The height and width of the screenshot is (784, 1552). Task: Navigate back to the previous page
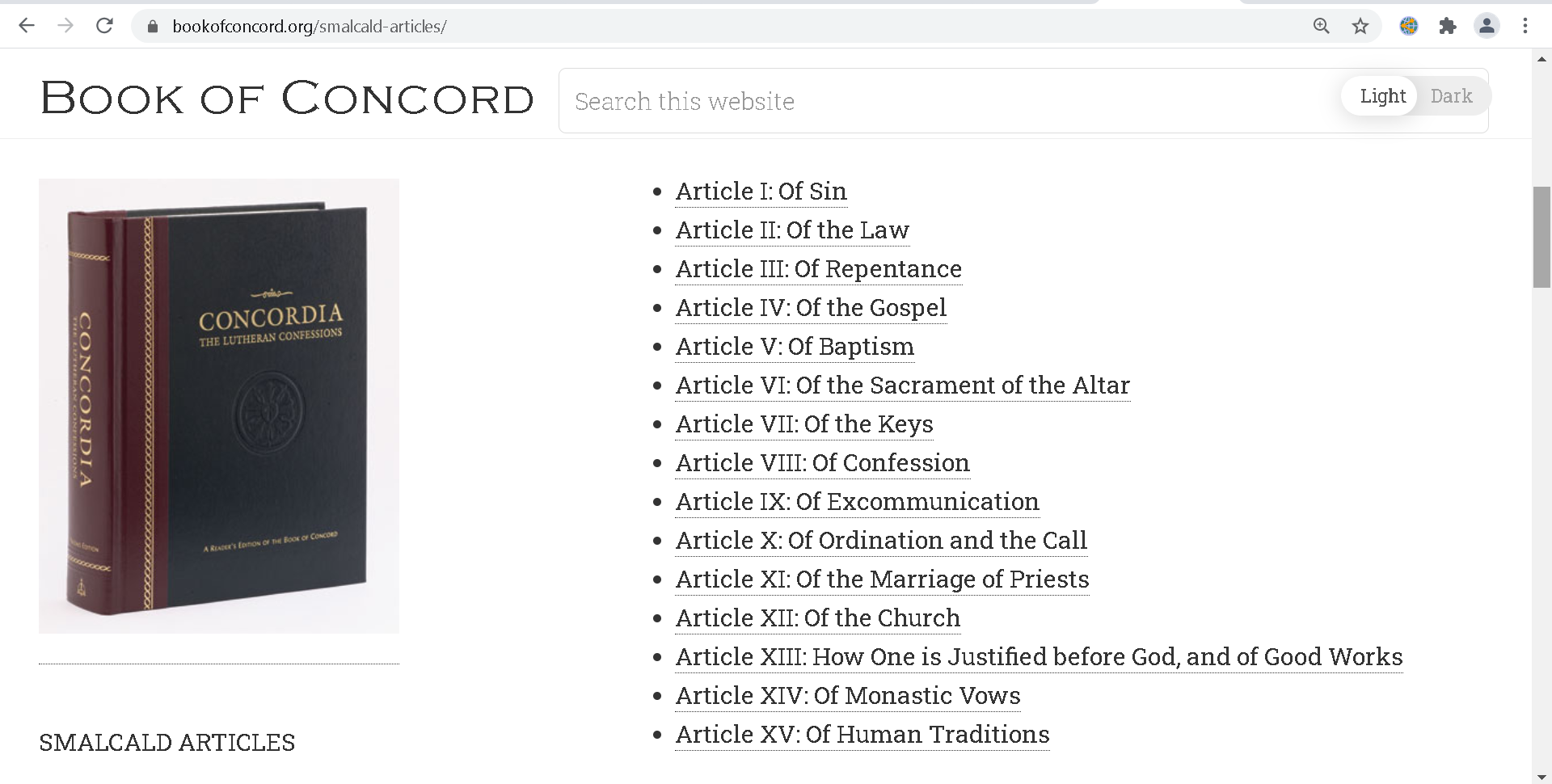click(x=27, y=25)
